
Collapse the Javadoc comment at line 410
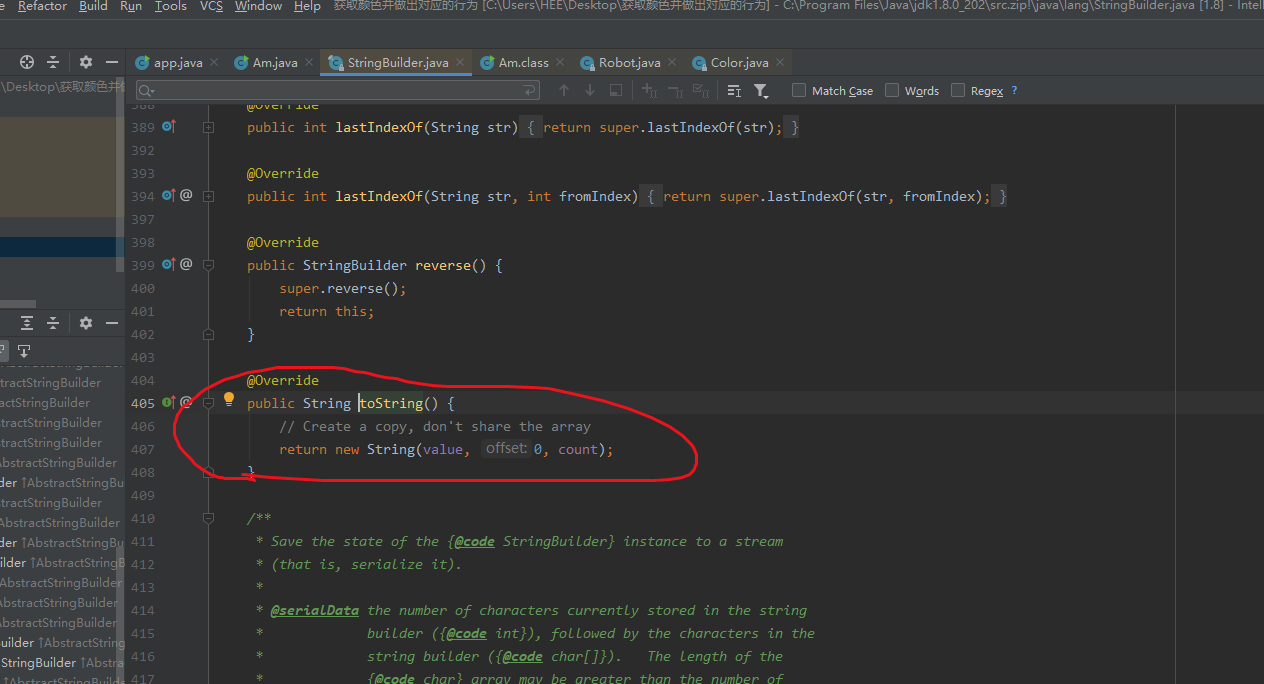tap(208, 518)
